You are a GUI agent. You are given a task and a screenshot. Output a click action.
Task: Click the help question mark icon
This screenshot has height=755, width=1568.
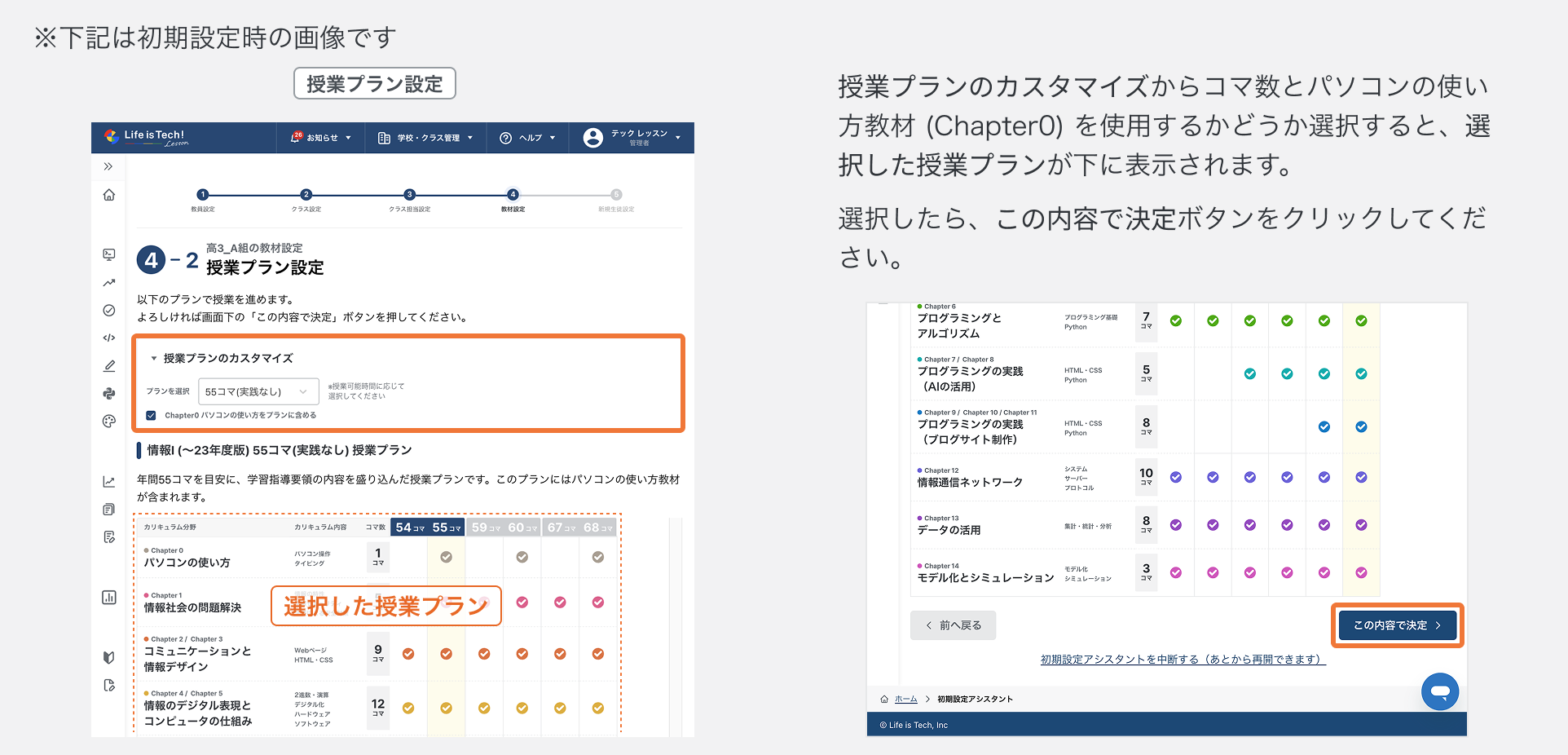[x=505, y=138]
